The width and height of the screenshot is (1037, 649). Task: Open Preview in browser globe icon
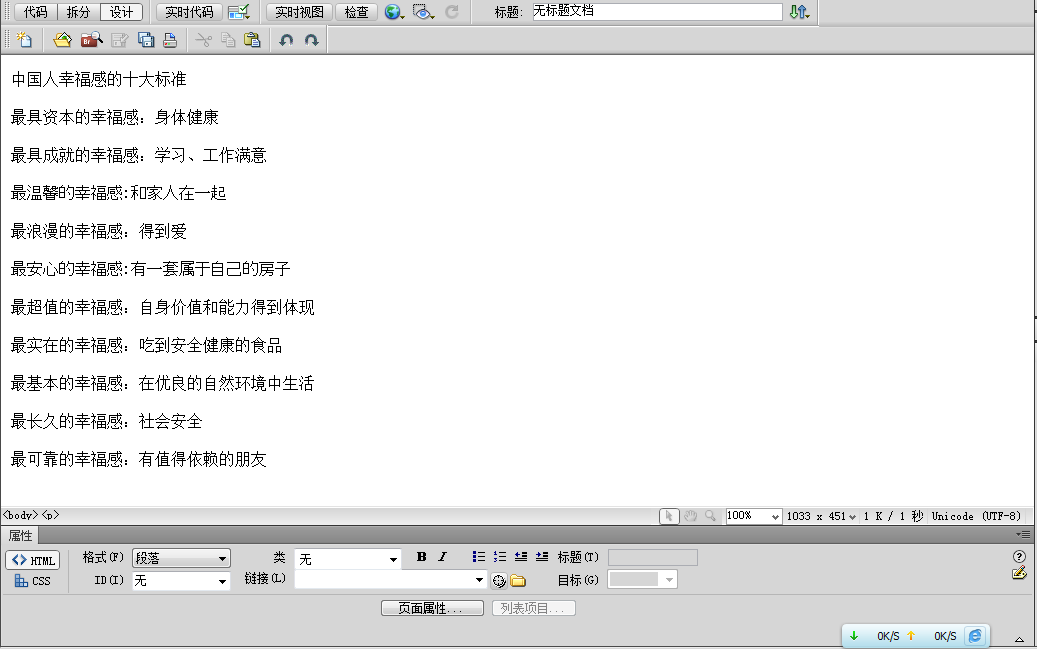(394, 12)
